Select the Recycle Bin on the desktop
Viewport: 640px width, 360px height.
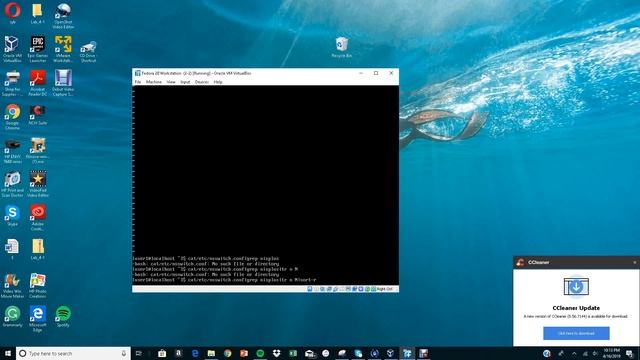(x=342, y=47)
